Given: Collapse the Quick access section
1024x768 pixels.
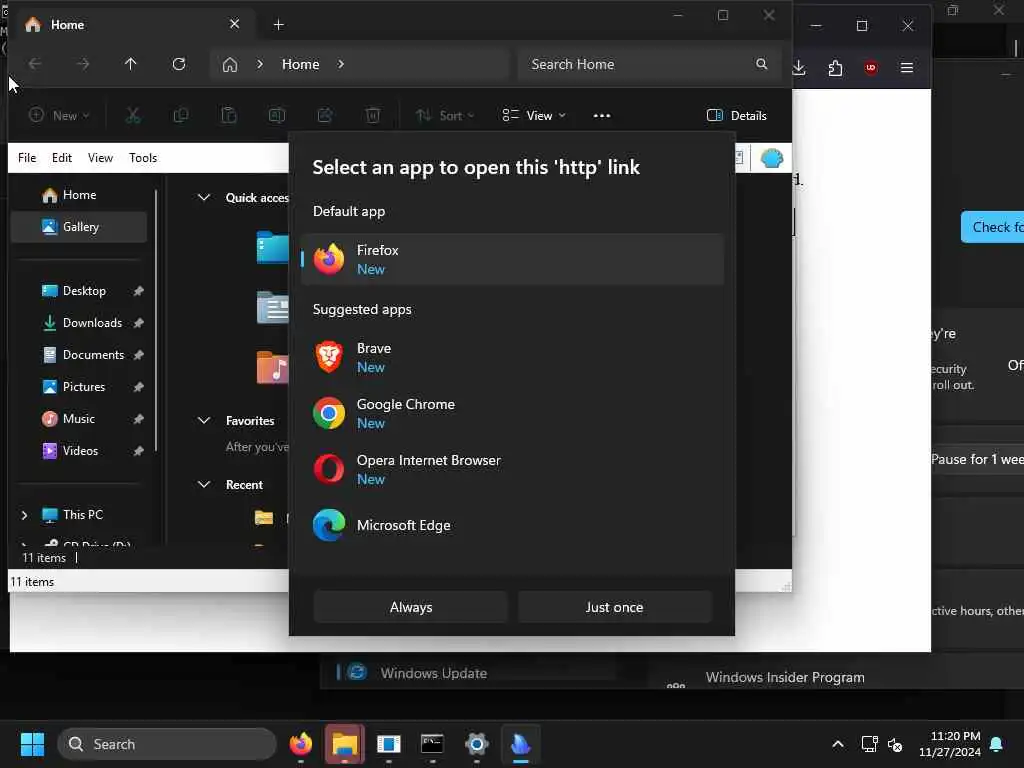Looking at the screenshot, I should (x=204, y=197).
